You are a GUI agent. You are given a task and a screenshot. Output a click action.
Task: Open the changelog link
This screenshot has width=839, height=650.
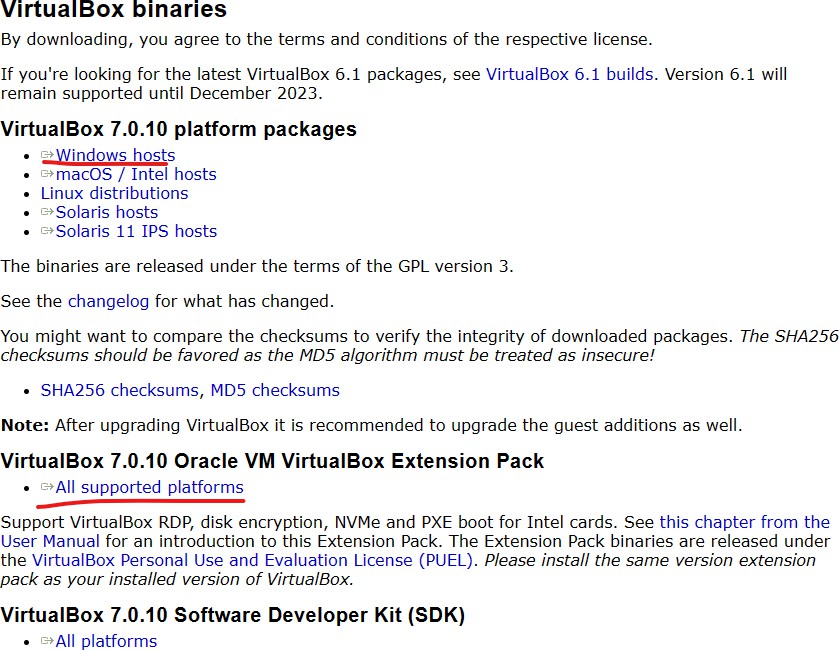[109, 301]
